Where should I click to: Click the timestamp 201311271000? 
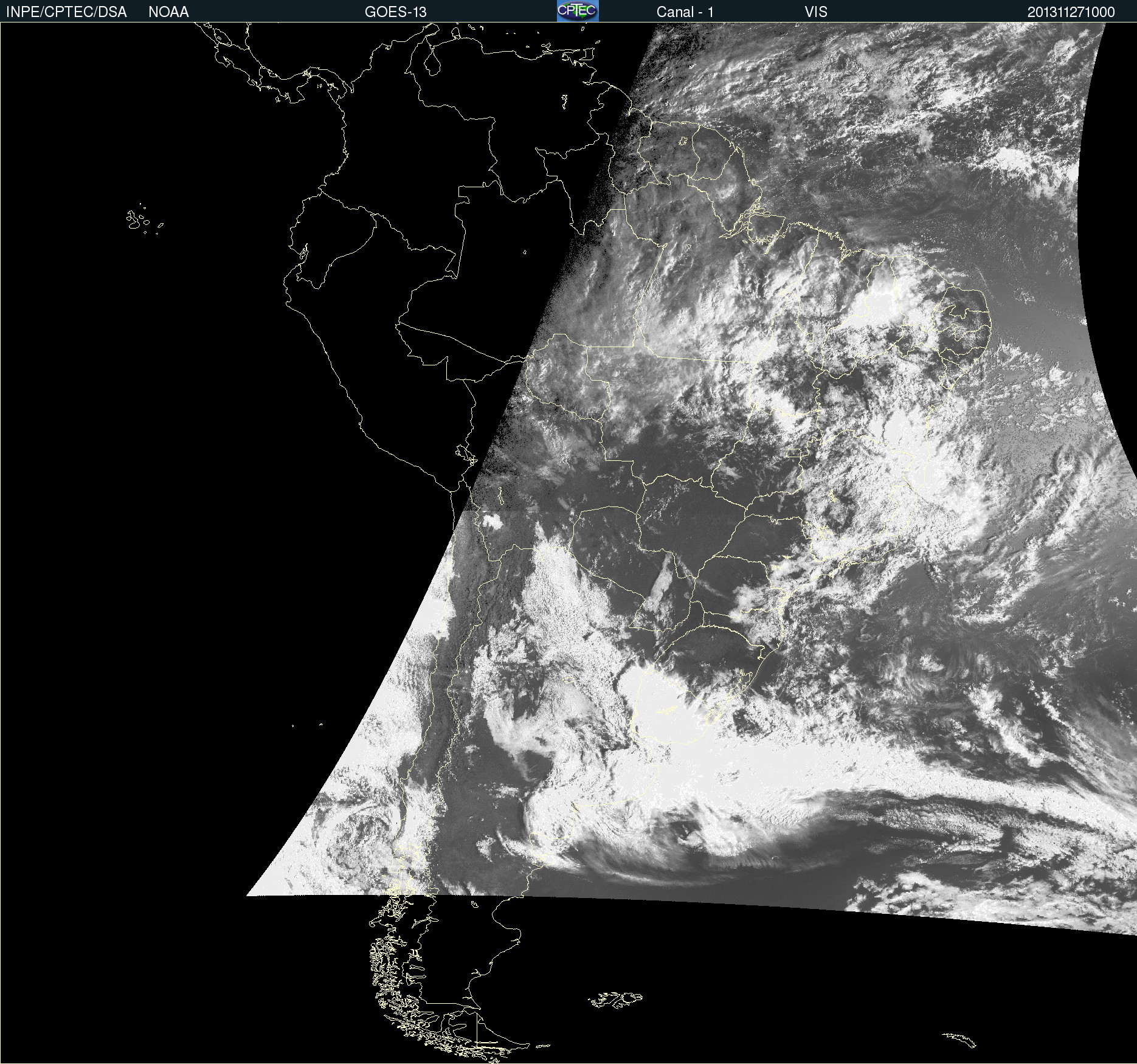coord(1071,12)
